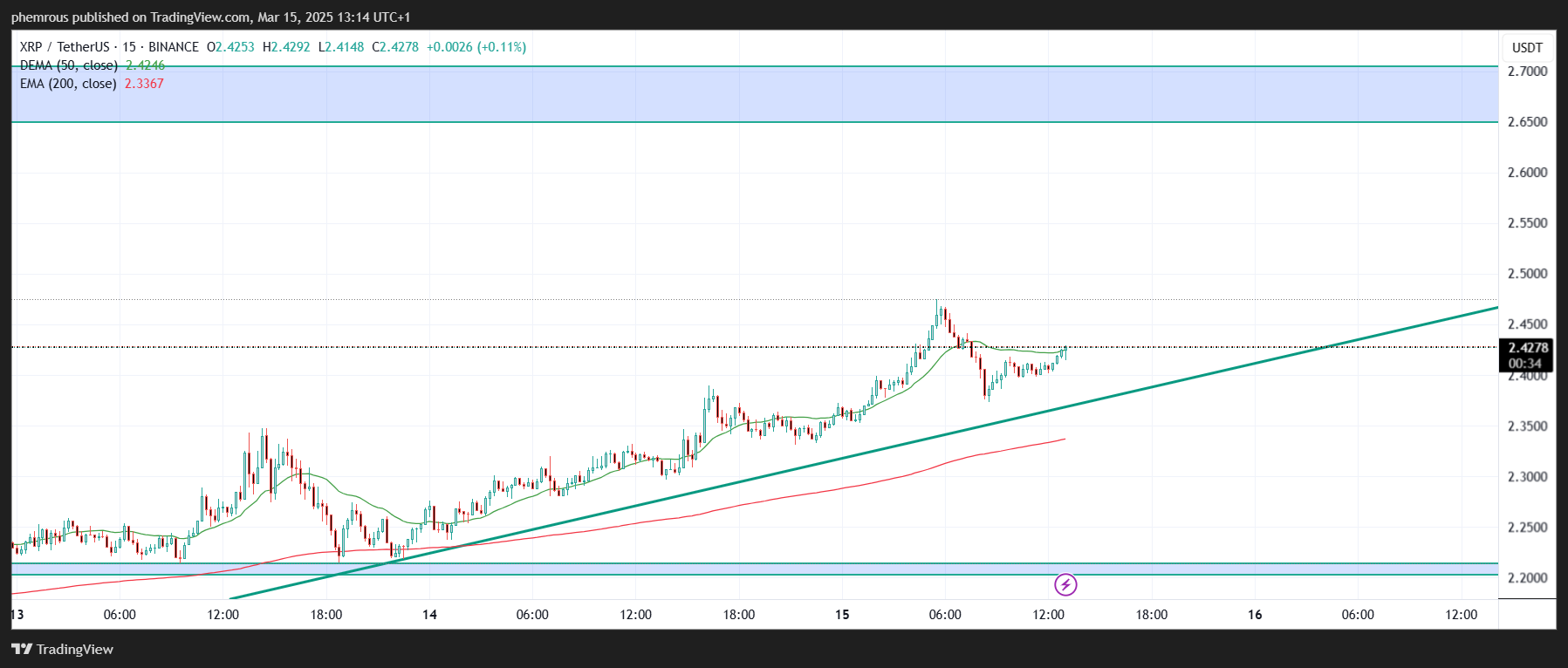The height and width of the screenshot is (668, 1568).
Task: Click the BINANCE exchange label in title
Action: tap(174, 47)
